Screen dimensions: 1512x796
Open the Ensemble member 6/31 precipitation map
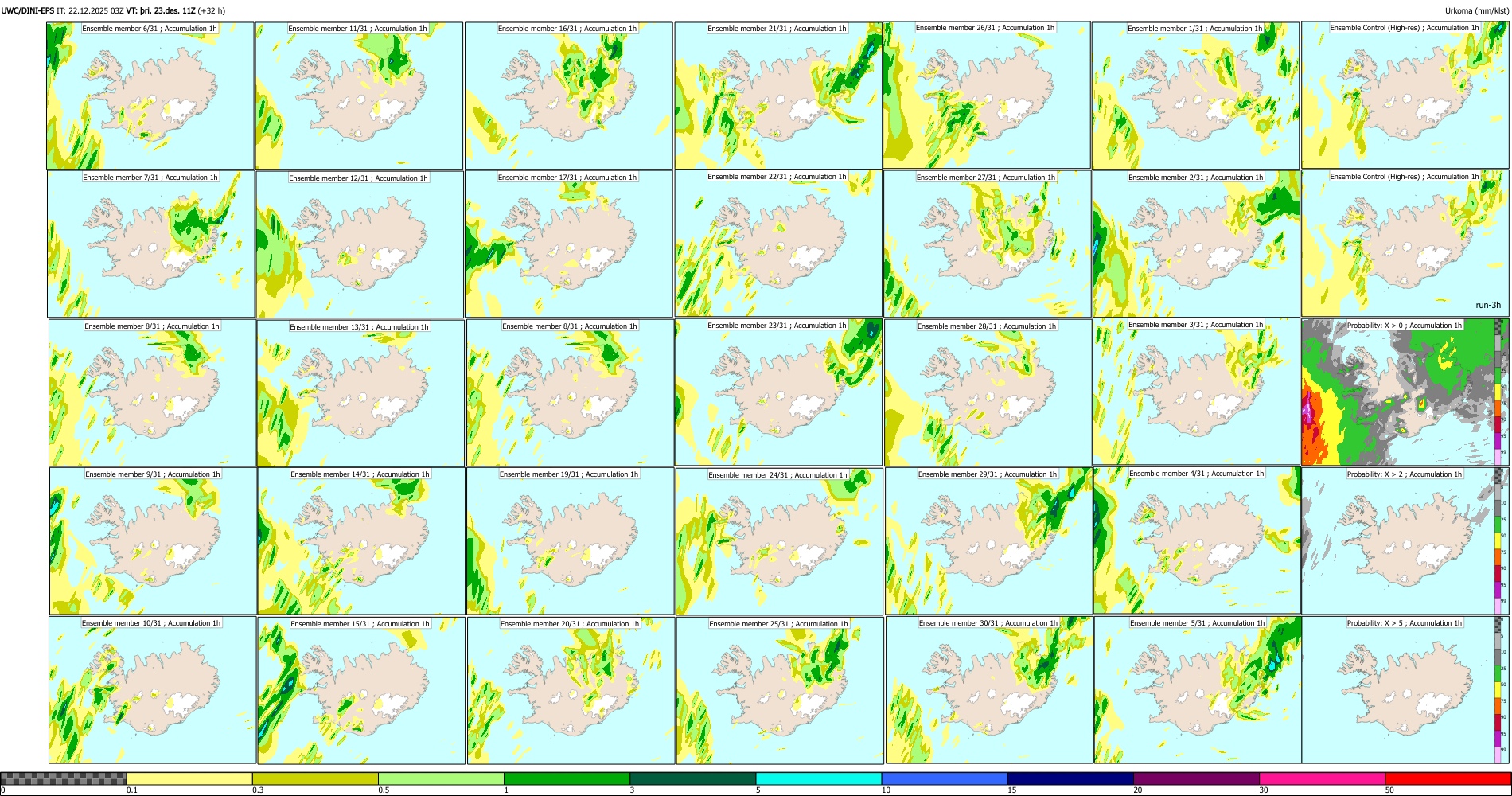pos(150,96)
